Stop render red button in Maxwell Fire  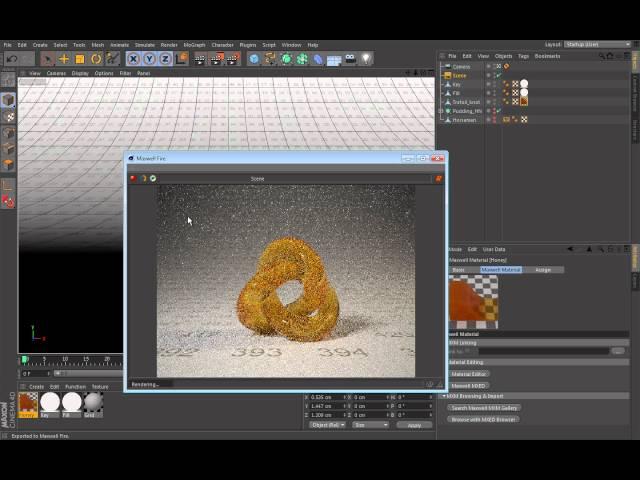pyautogui.click(x=133, y=178)
